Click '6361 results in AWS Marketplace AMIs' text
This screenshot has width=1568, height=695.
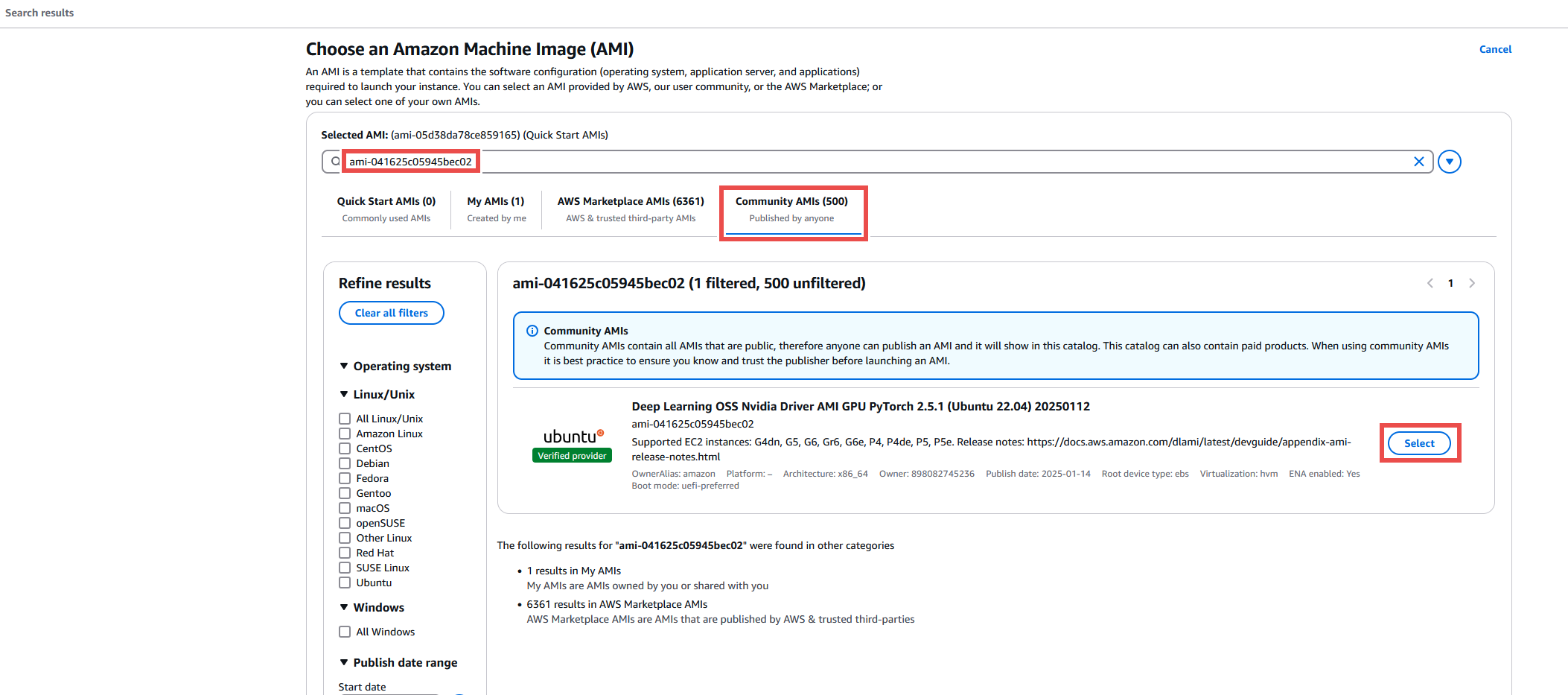[616, 604]
